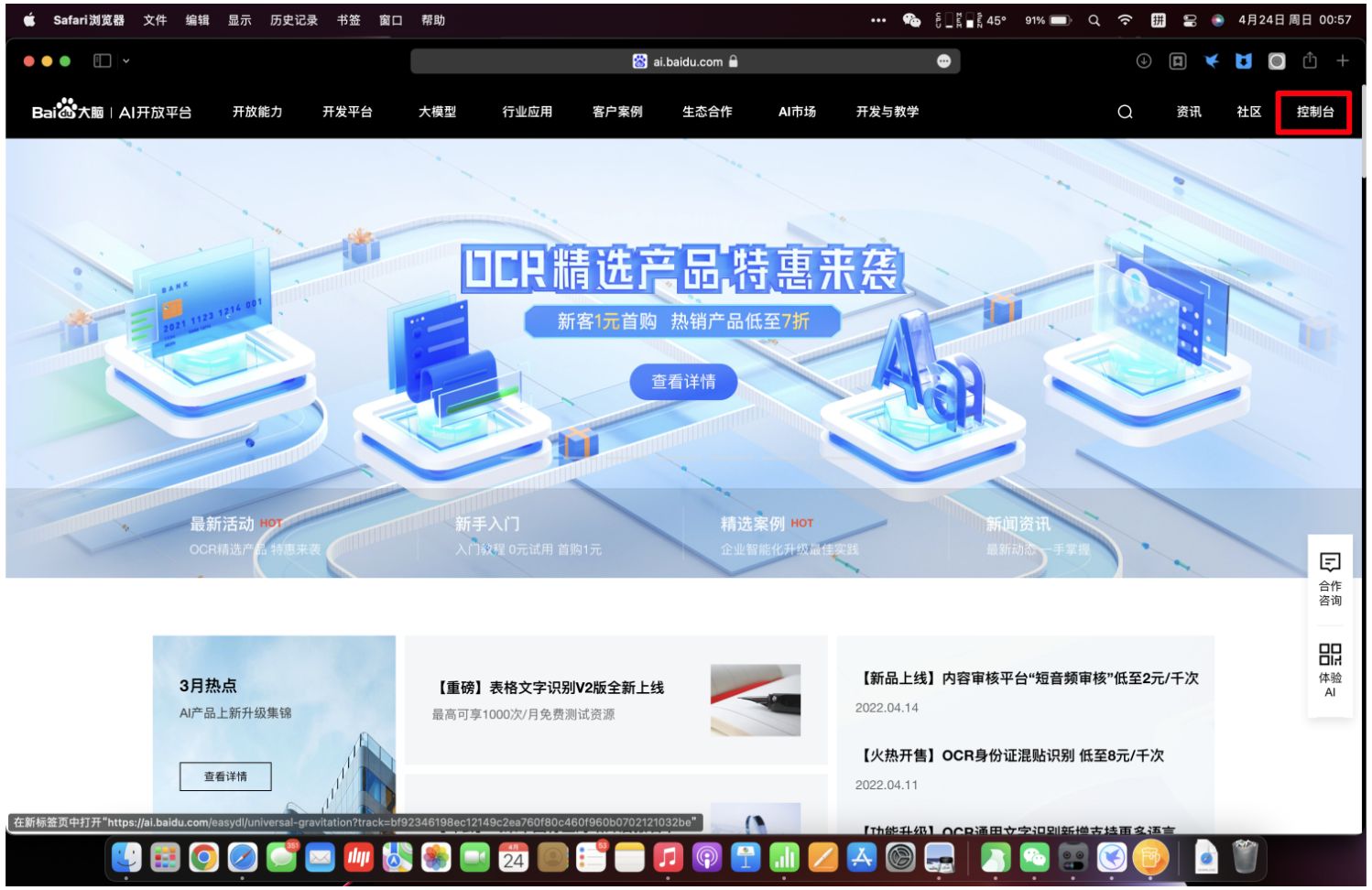
Task: Click the blue cat download extension icon
Action: pos(1244,60)
